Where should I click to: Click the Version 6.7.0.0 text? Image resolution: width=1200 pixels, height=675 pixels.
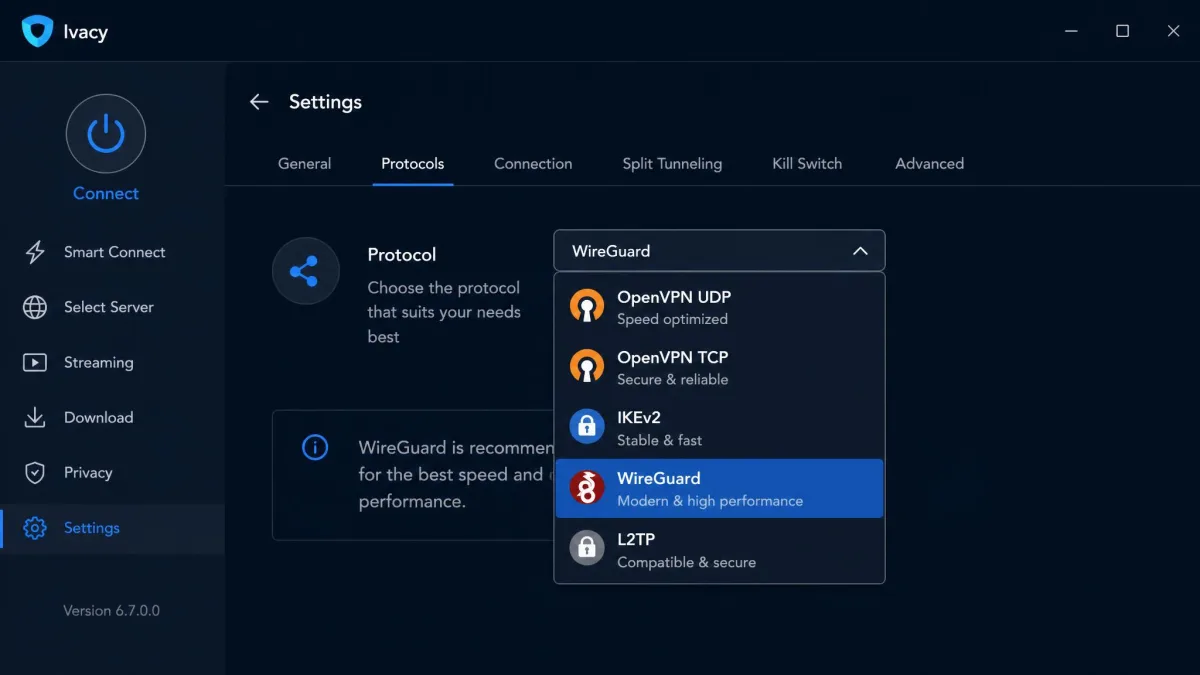click(x=112, y=610)
